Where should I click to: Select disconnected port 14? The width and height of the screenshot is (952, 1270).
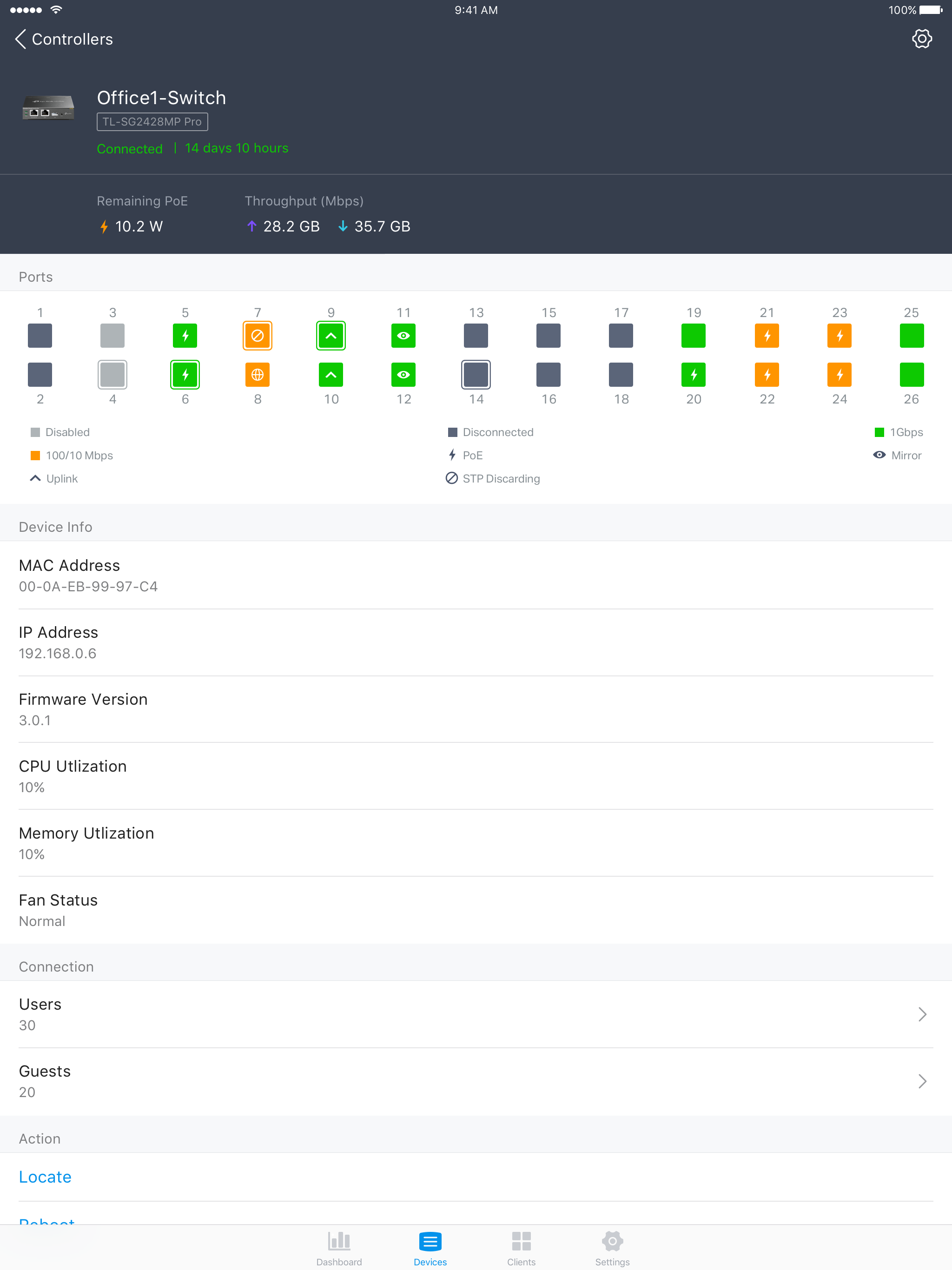[476, 375]
